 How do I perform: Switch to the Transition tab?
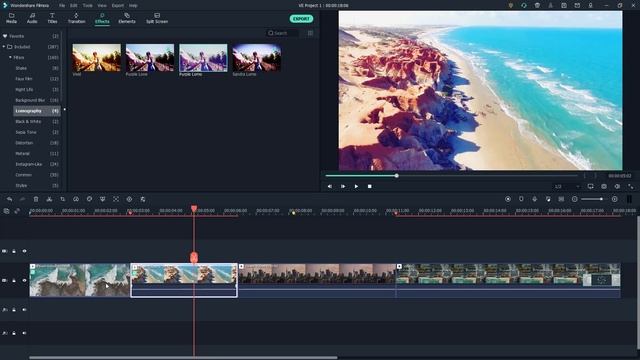click(76, 18)
